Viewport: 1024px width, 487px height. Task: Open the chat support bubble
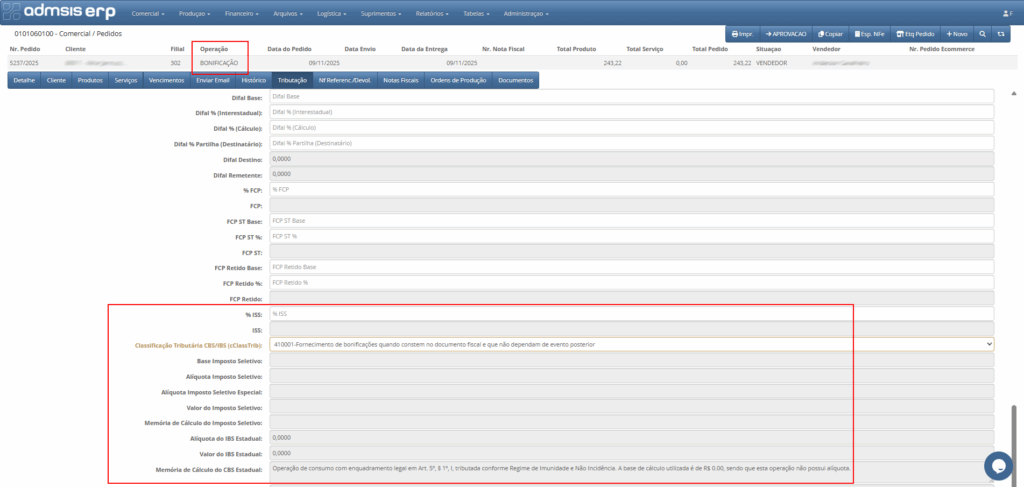tap(998, 465)
